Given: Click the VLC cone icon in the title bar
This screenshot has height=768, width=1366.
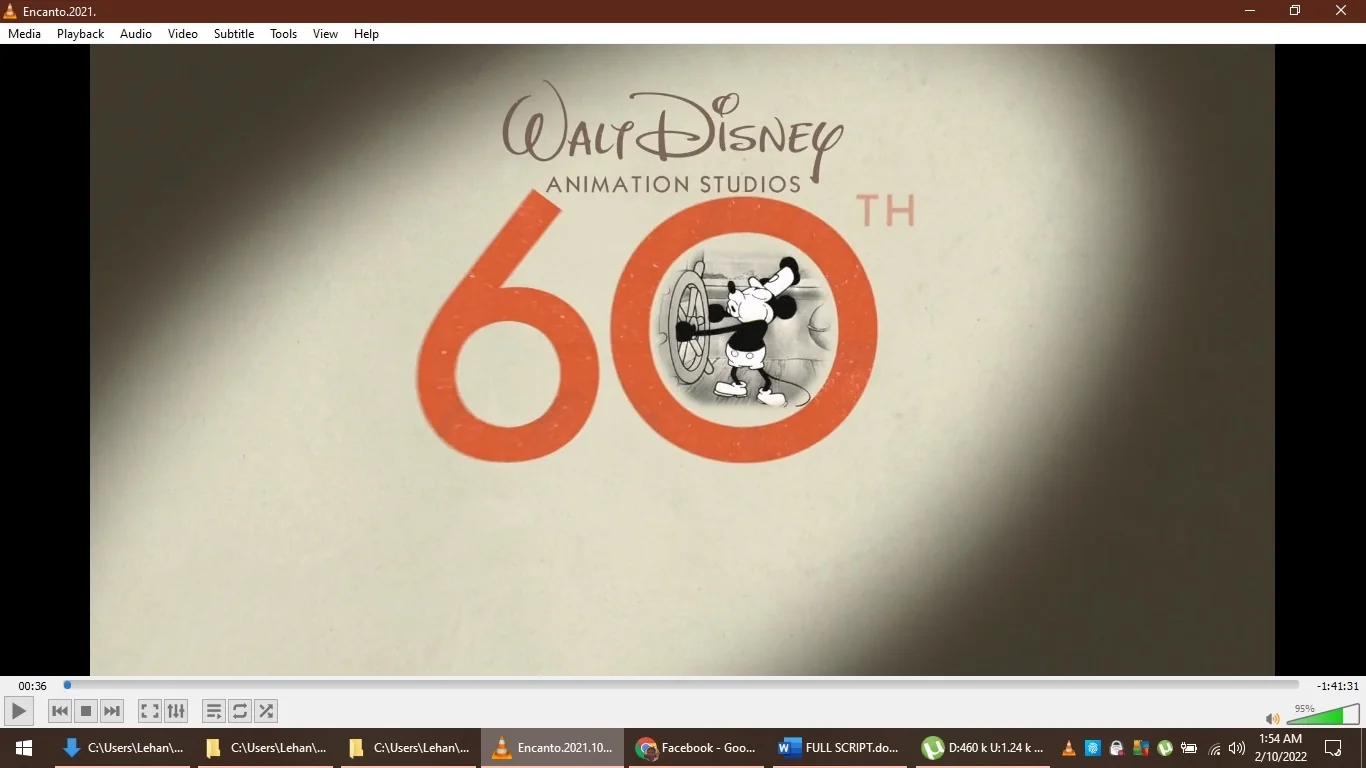Looking at the screenshot, I should 10,11.
